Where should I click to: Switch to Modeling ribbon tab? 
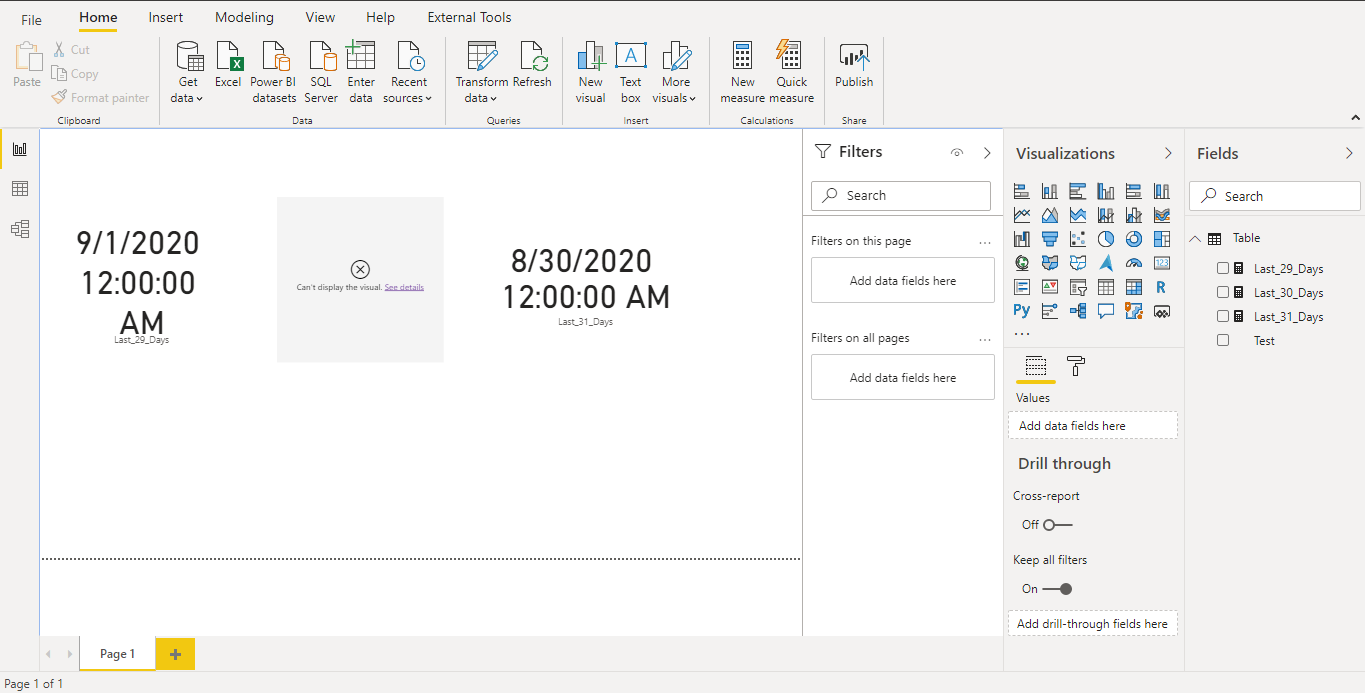(244, 17)
